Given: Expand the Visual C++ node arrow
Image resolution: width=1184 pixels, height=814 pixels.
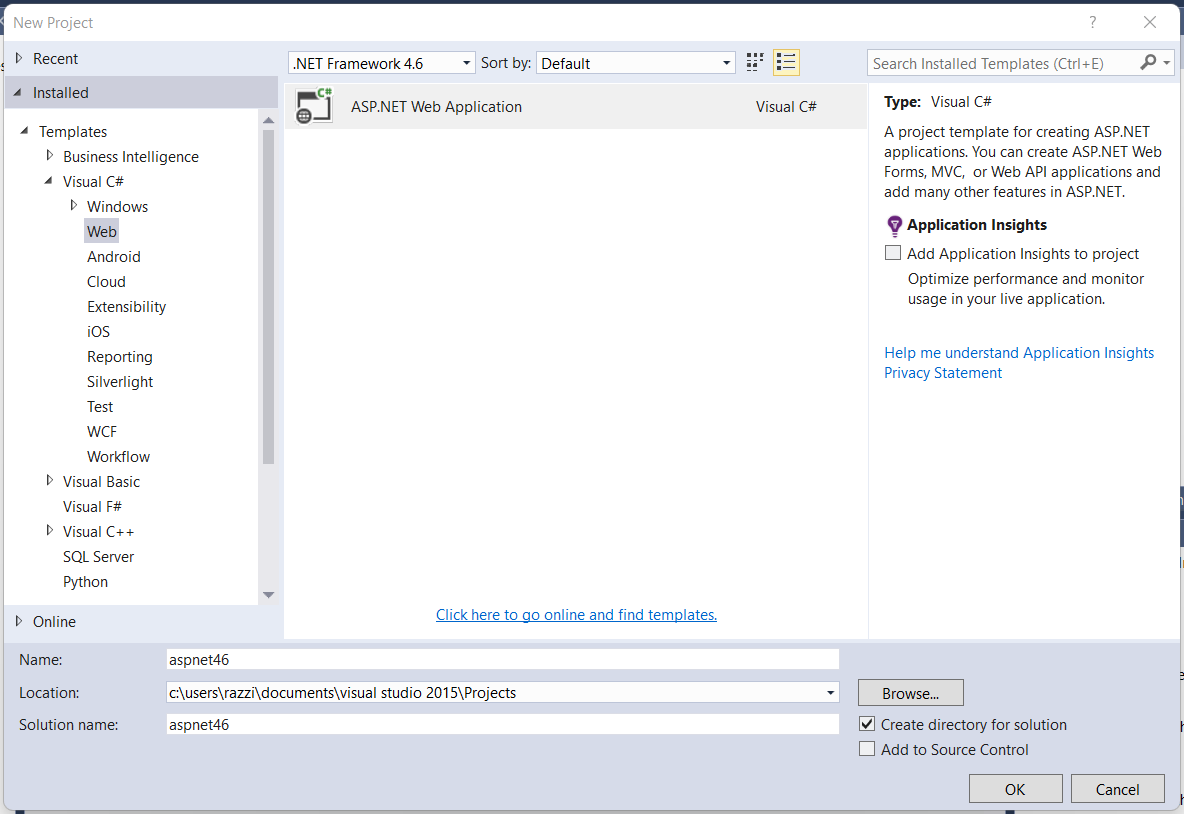Looking at the screenshot, I should 50,530.
